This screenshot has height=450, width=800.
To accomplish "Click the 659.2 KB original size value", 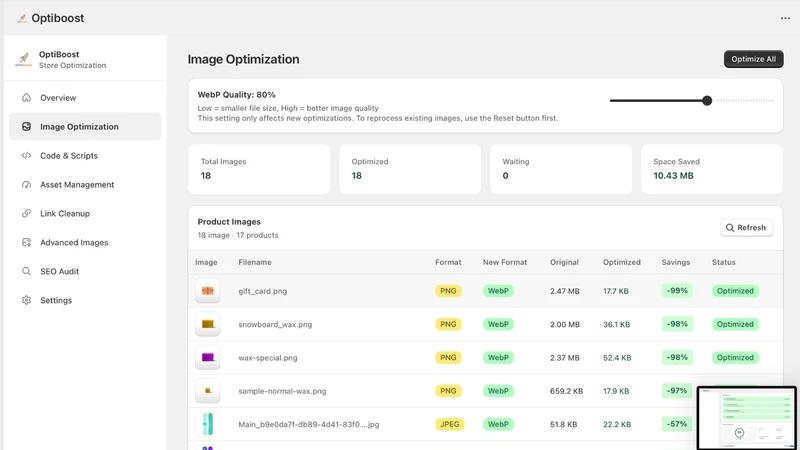I will point(566,391).
